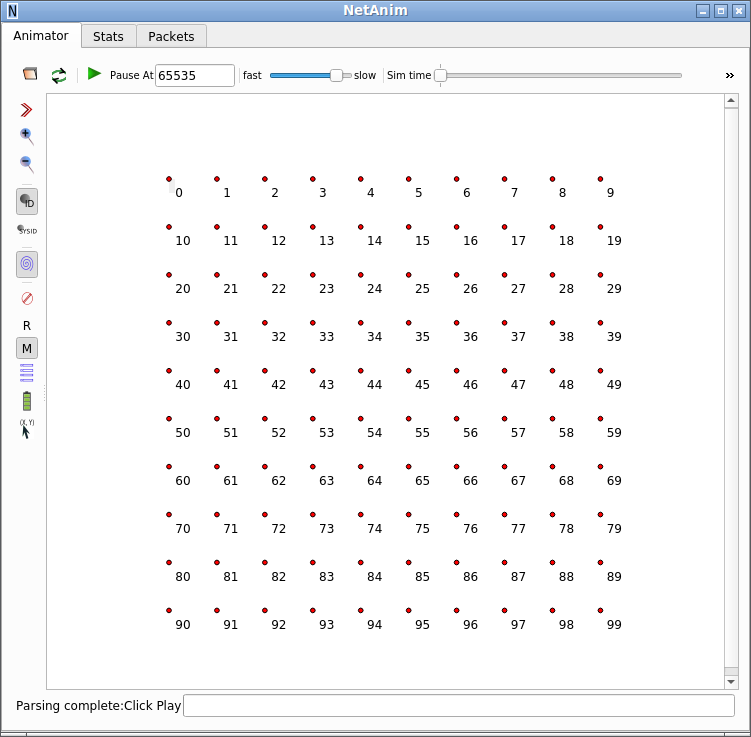The image size is (751, 737).
Task: Click the scrollbar down arrow
Action: point(731,682)
